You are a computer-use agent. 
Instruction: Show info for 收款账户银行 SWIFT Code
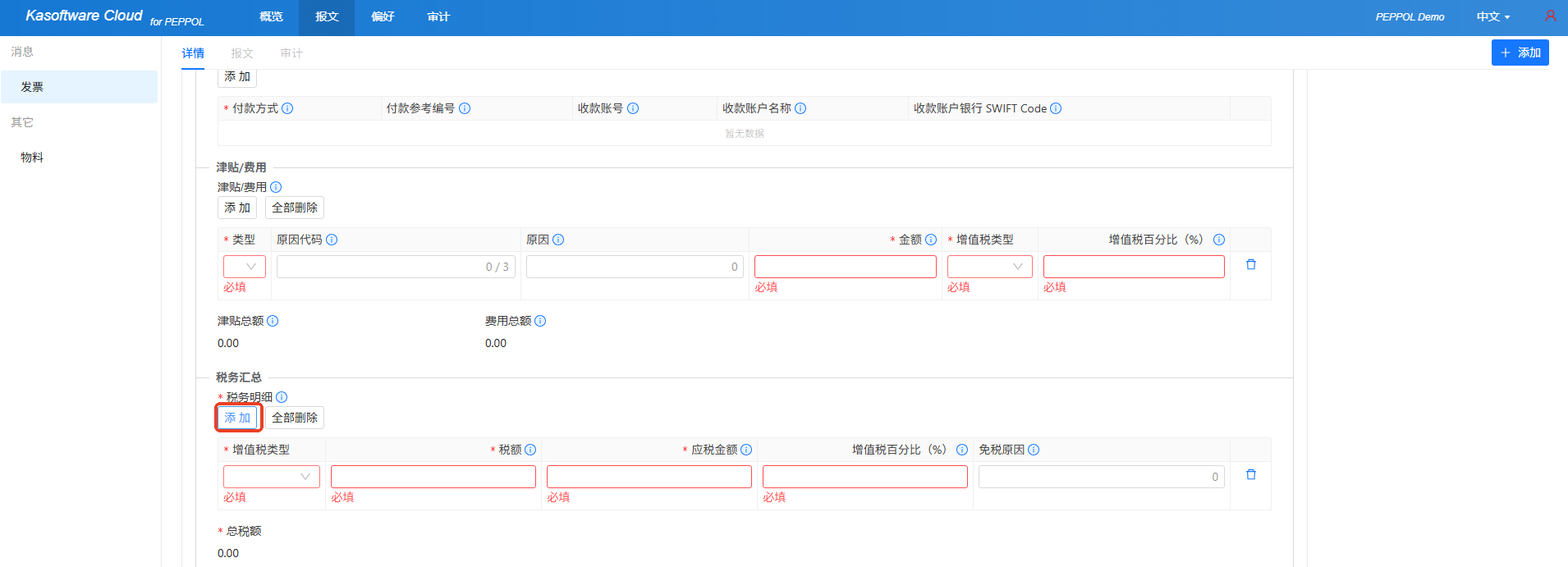coord(1056,108)
